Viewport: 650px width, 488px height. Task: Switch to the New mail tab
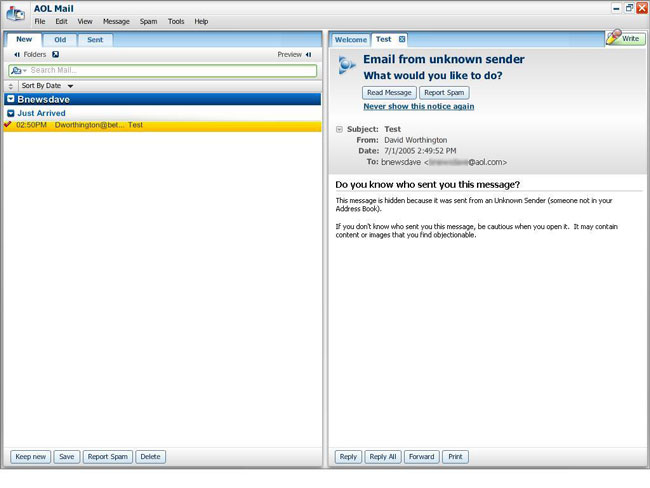24,39
